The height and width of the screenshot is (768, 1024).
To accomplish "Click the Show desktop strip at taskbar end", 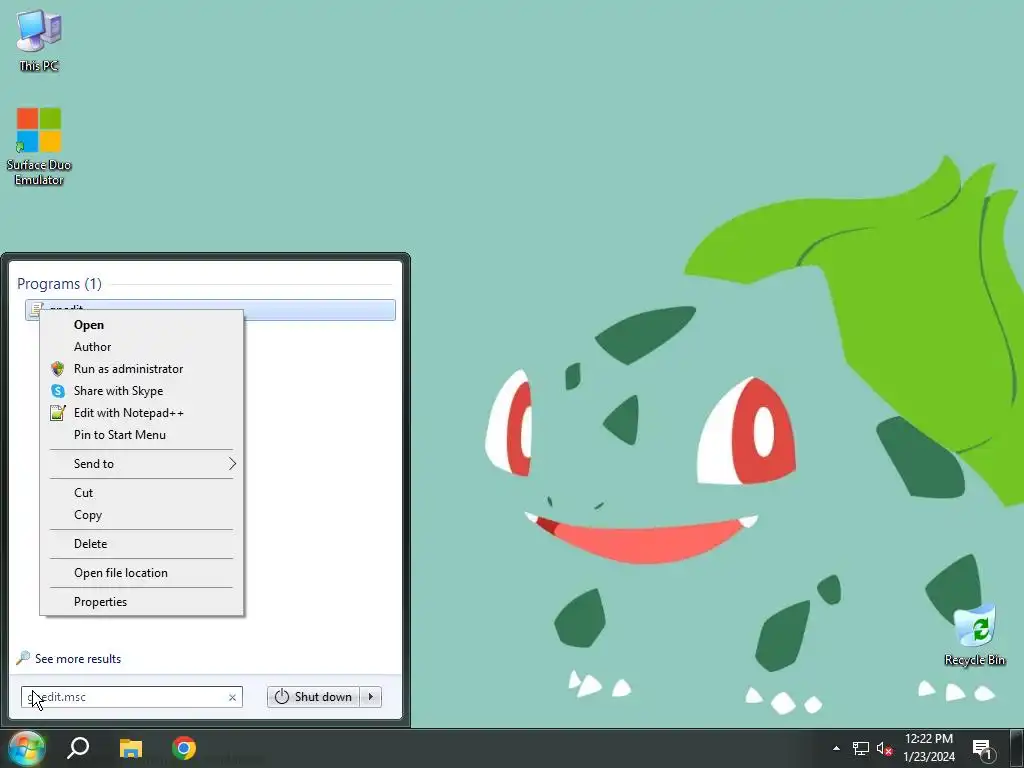I will [1019, 748].
